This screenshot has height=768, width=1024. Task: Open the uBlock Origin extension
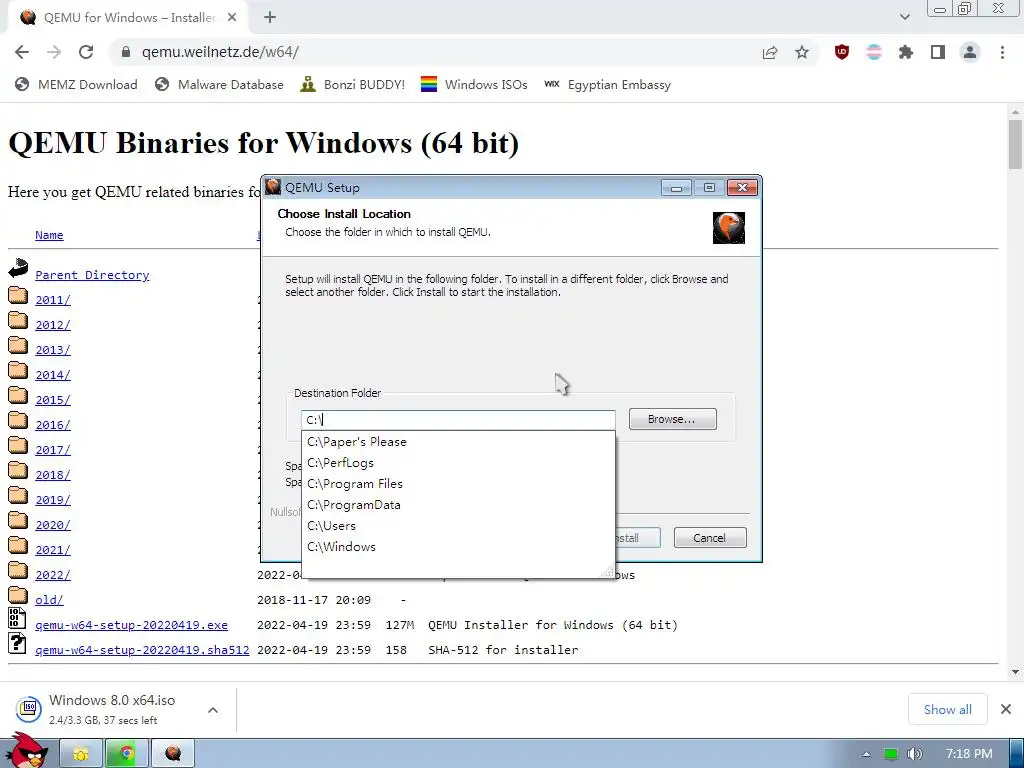tap(842, 52)
